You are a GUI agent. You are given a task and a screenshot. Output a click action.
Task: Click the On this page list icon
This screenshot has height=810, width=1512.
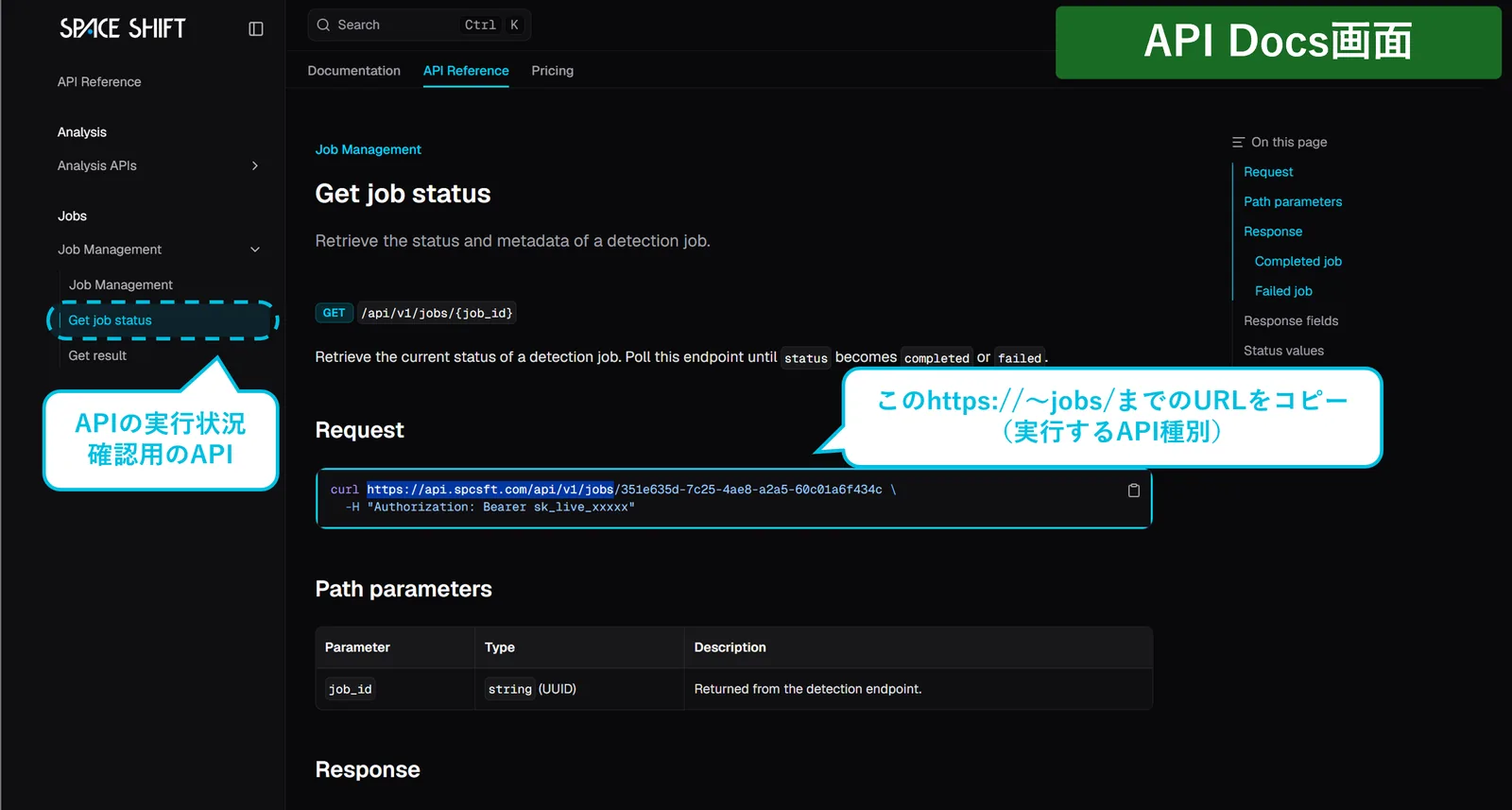[1238, 142]
